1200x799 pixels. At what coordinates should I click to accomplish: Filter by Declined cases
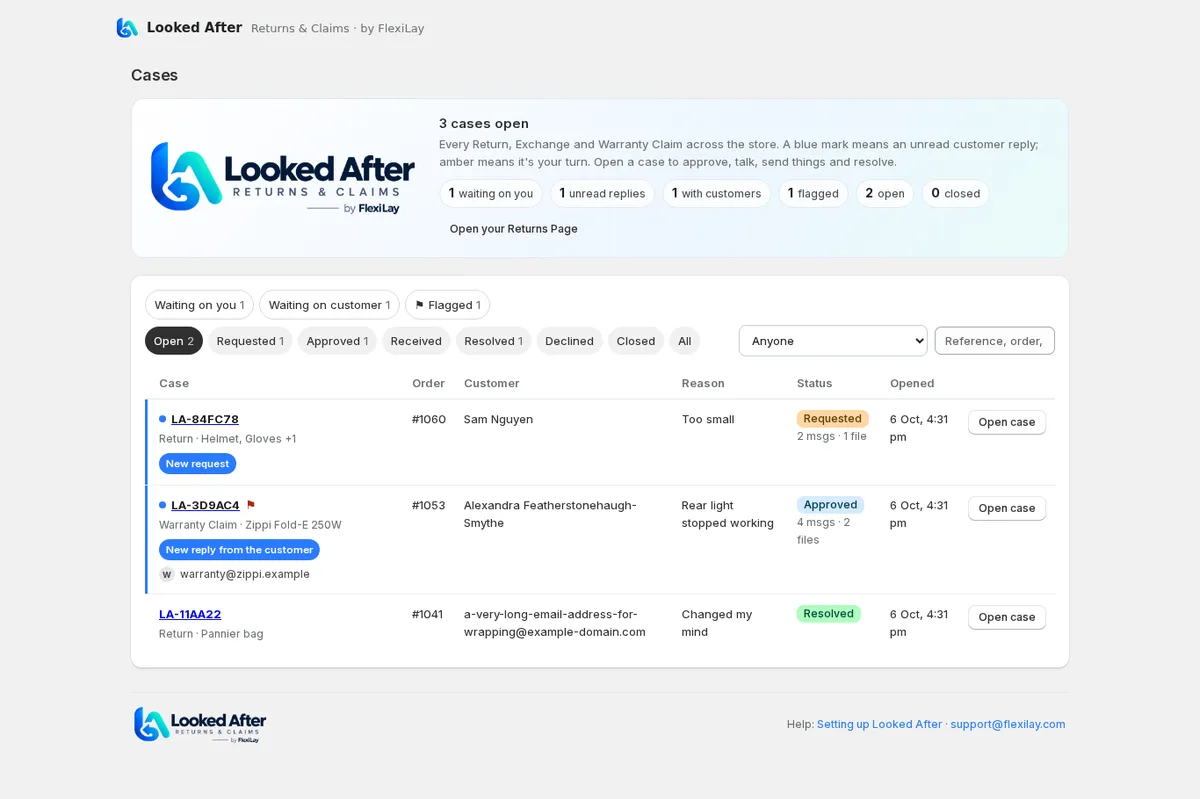click(x=570, y=341)
